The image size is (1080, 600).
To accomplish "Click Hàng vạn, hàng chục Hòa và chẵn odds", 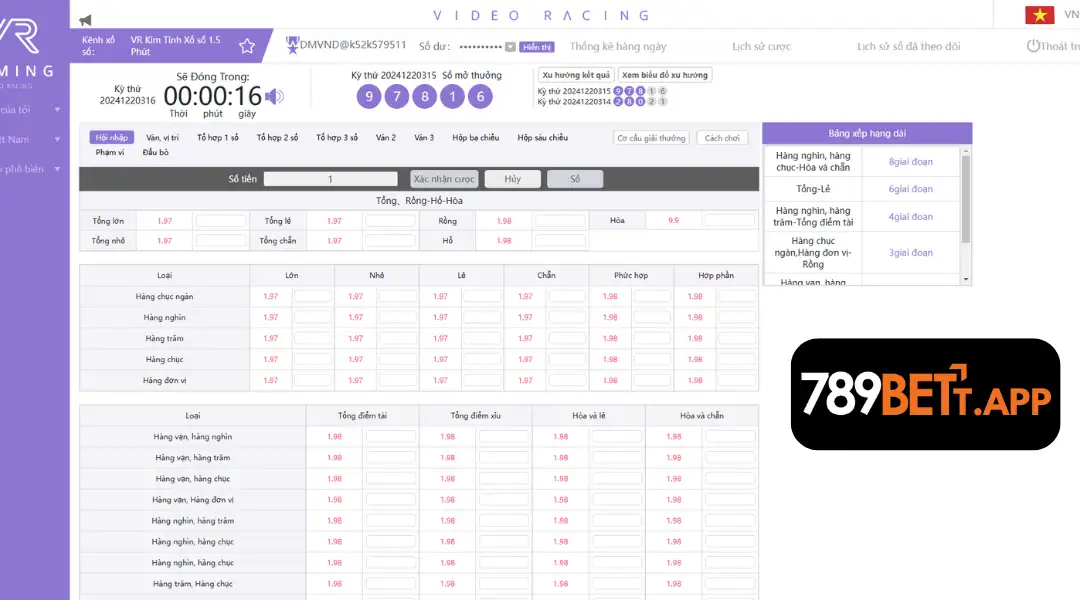I will pos(674,479).
